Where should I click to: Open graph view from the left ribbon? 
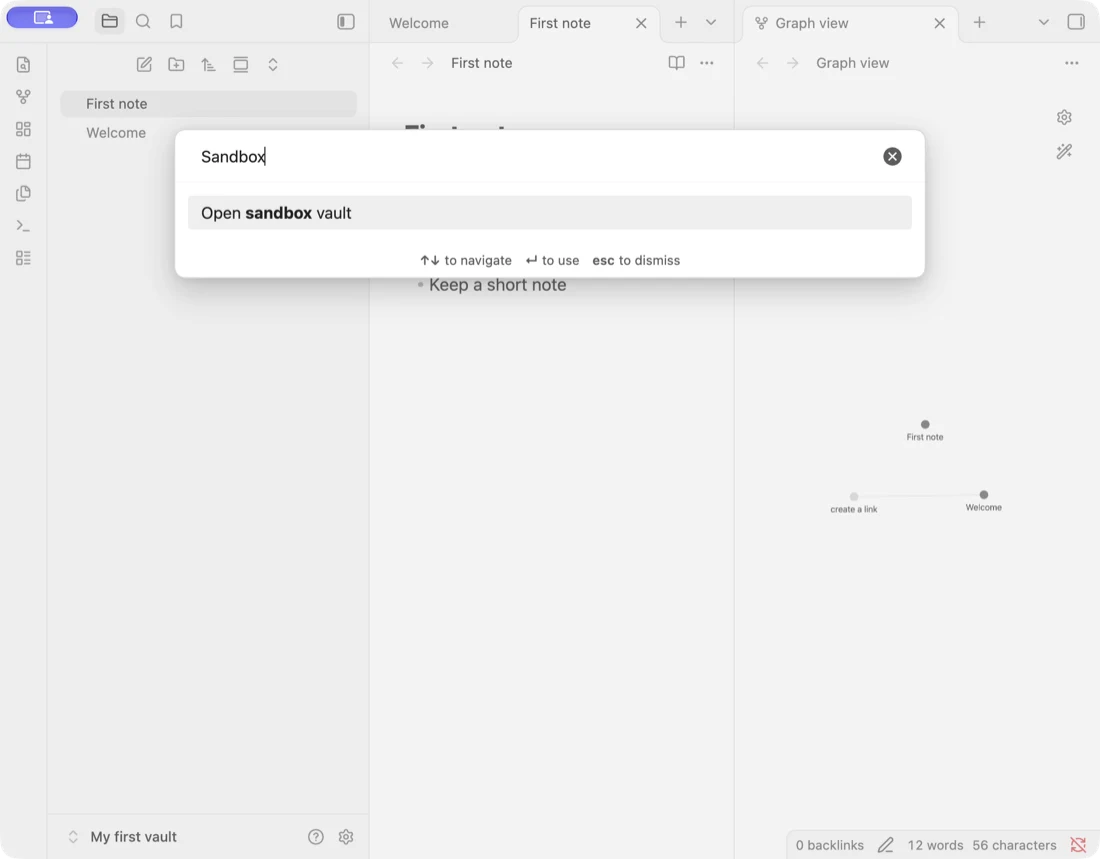(x=23, y=97)
